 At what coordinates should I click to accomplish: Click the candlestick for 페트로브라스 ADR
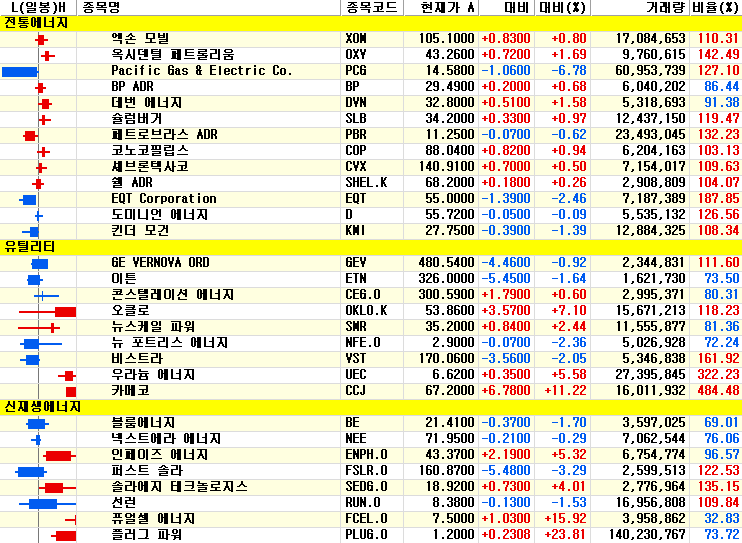pyautogui.click(x=30, y=136)
